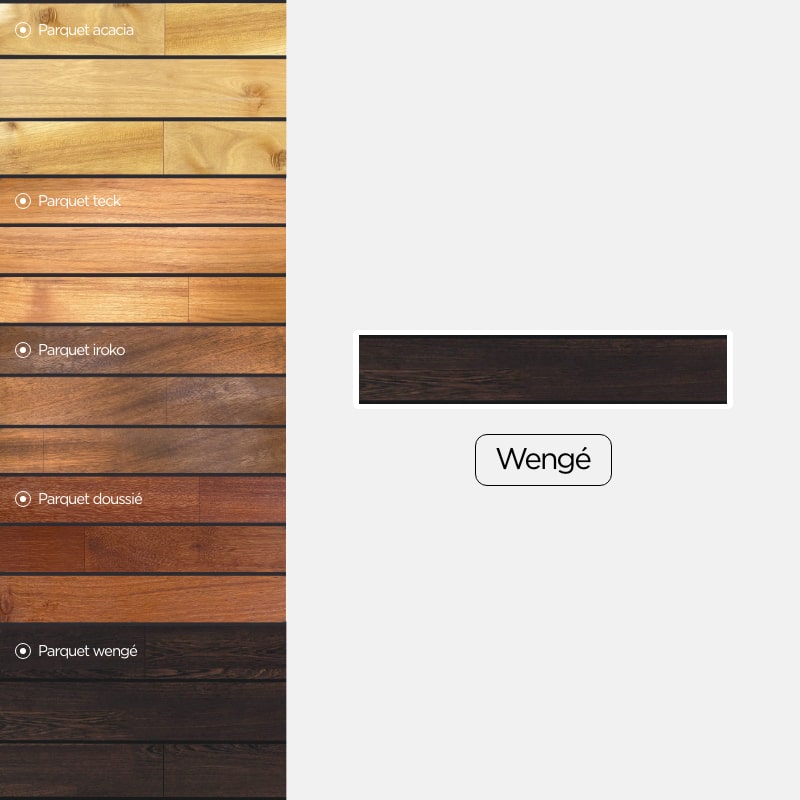
Task: Pick the bottom acacia plank with knots
Action: click(143, 148)
